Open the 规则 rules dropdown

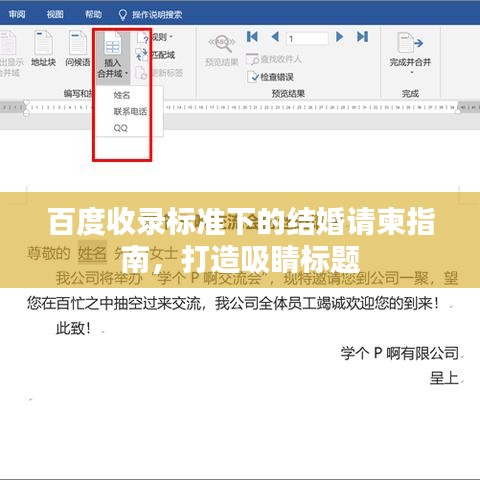coord(155,37)
